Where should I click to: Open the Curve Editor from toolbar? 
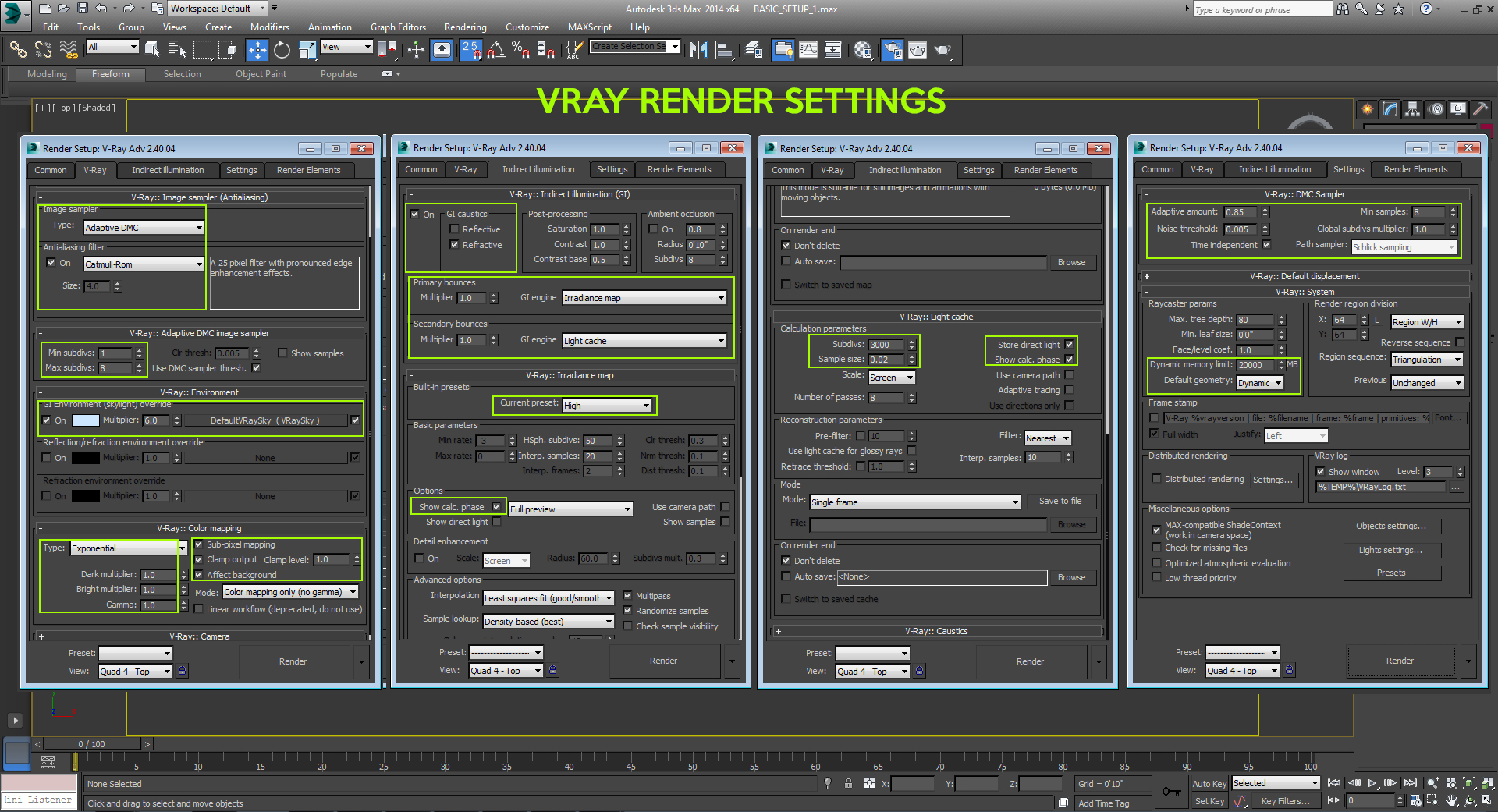point(808,50)
